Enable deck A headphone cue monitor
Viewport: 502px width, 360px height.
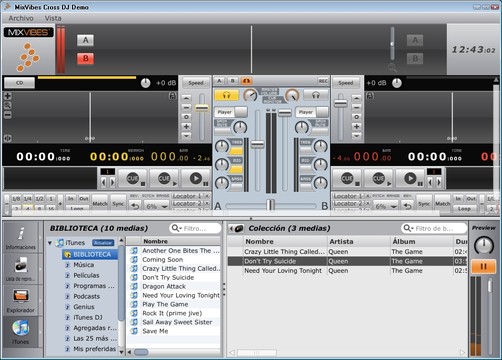(227, 96)
